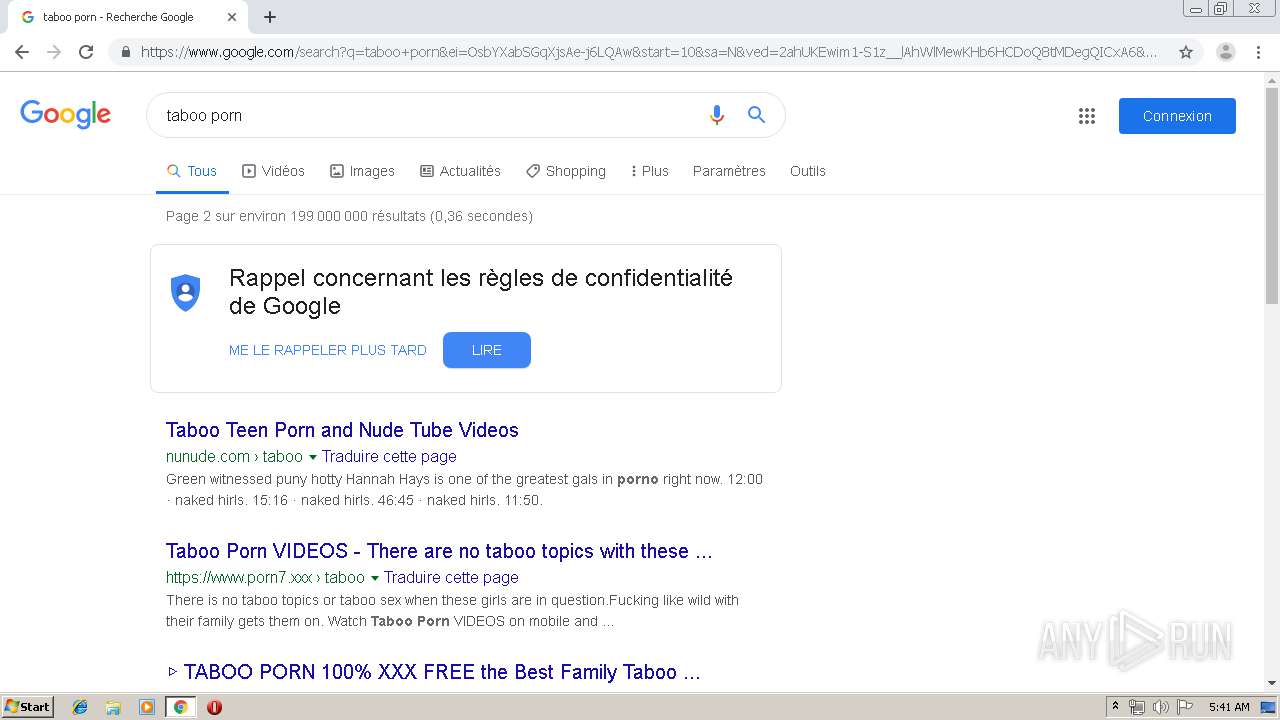Image resolution: width=1280 pixels, height=720 pixels.
Task: Start voice search with the microphone
Action: tap(716, 115)
